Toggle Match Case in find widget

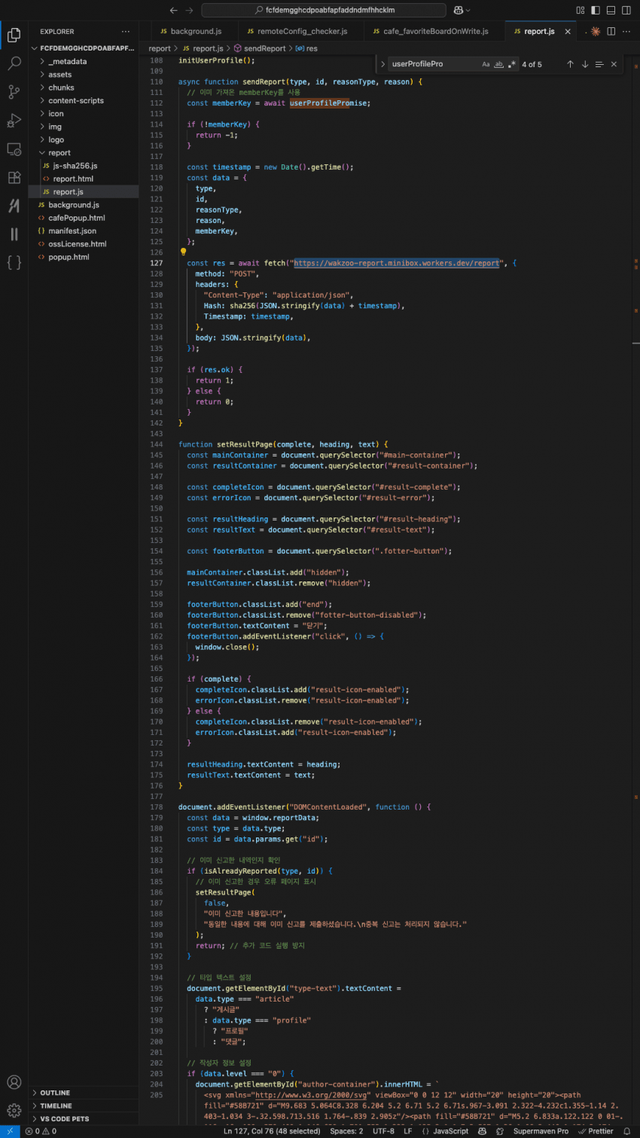click(x=486, y=64)
